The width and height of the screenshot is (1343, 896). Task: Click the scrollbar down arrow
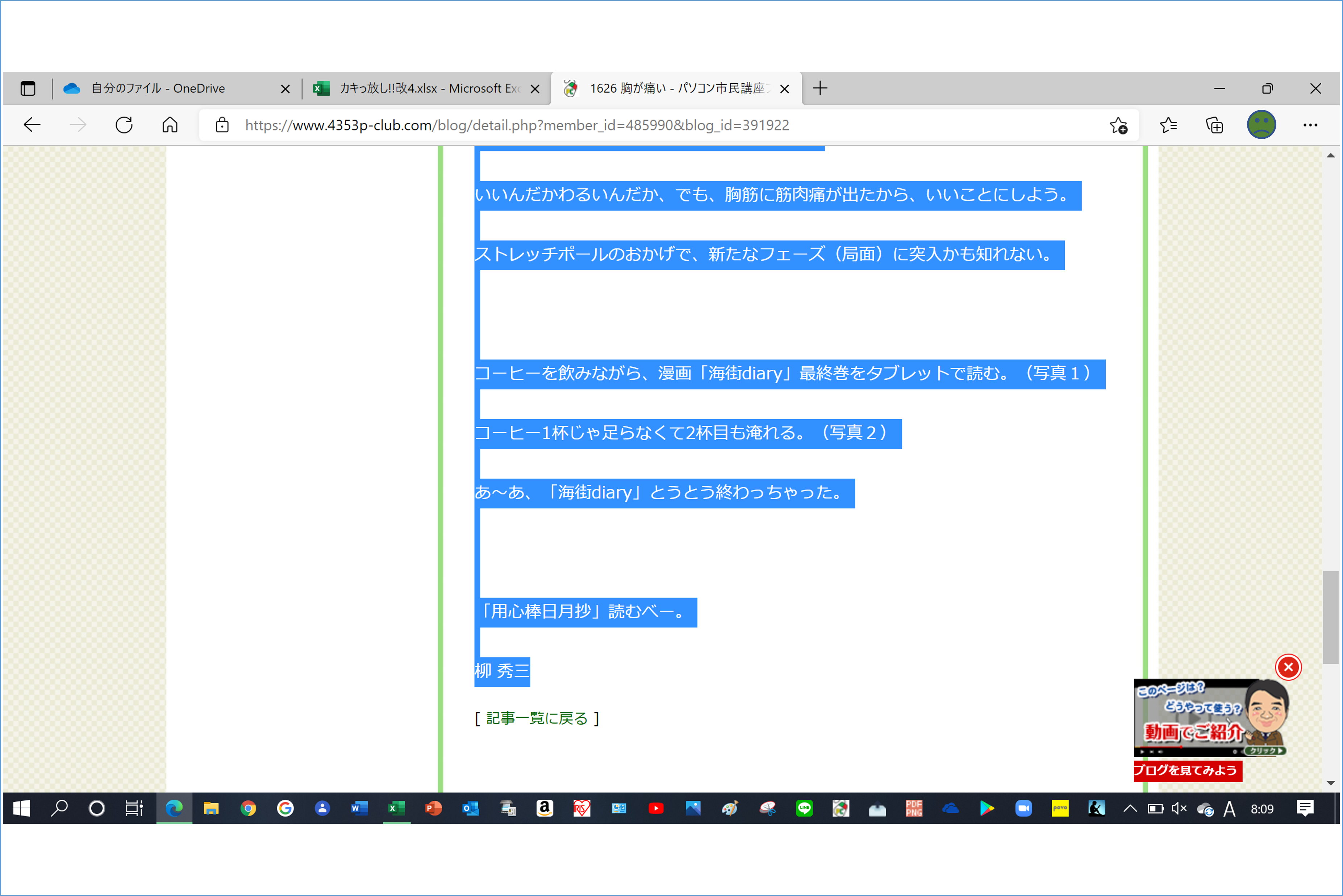tap(1330, 783)
